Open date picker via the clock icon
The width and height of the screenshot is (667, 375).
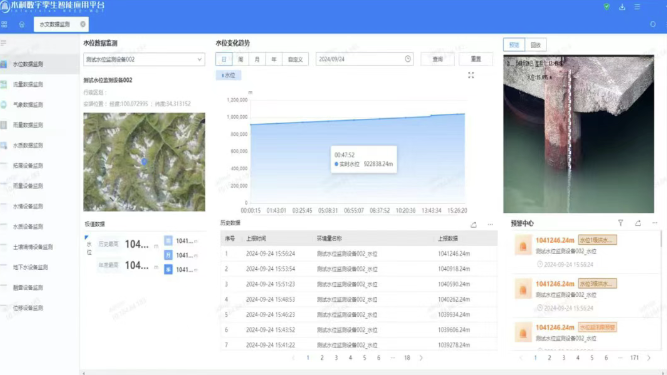(408, 59)
